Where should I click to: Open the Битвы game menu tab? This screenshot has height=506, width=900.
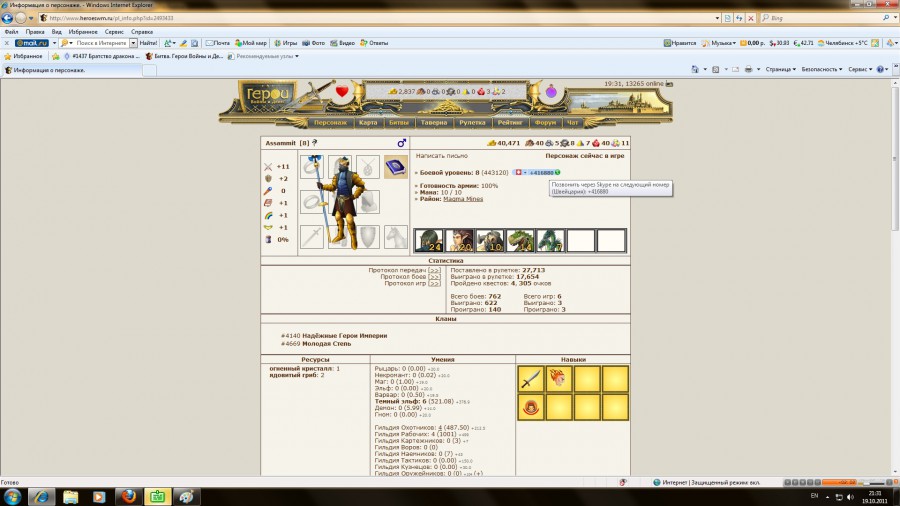pyautogui.click(x=398, y=122)
